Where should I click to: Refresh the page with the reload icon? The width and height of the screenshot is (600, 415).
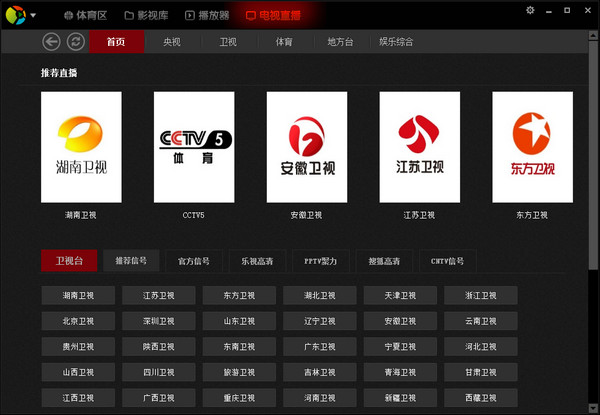pos(76,42)
